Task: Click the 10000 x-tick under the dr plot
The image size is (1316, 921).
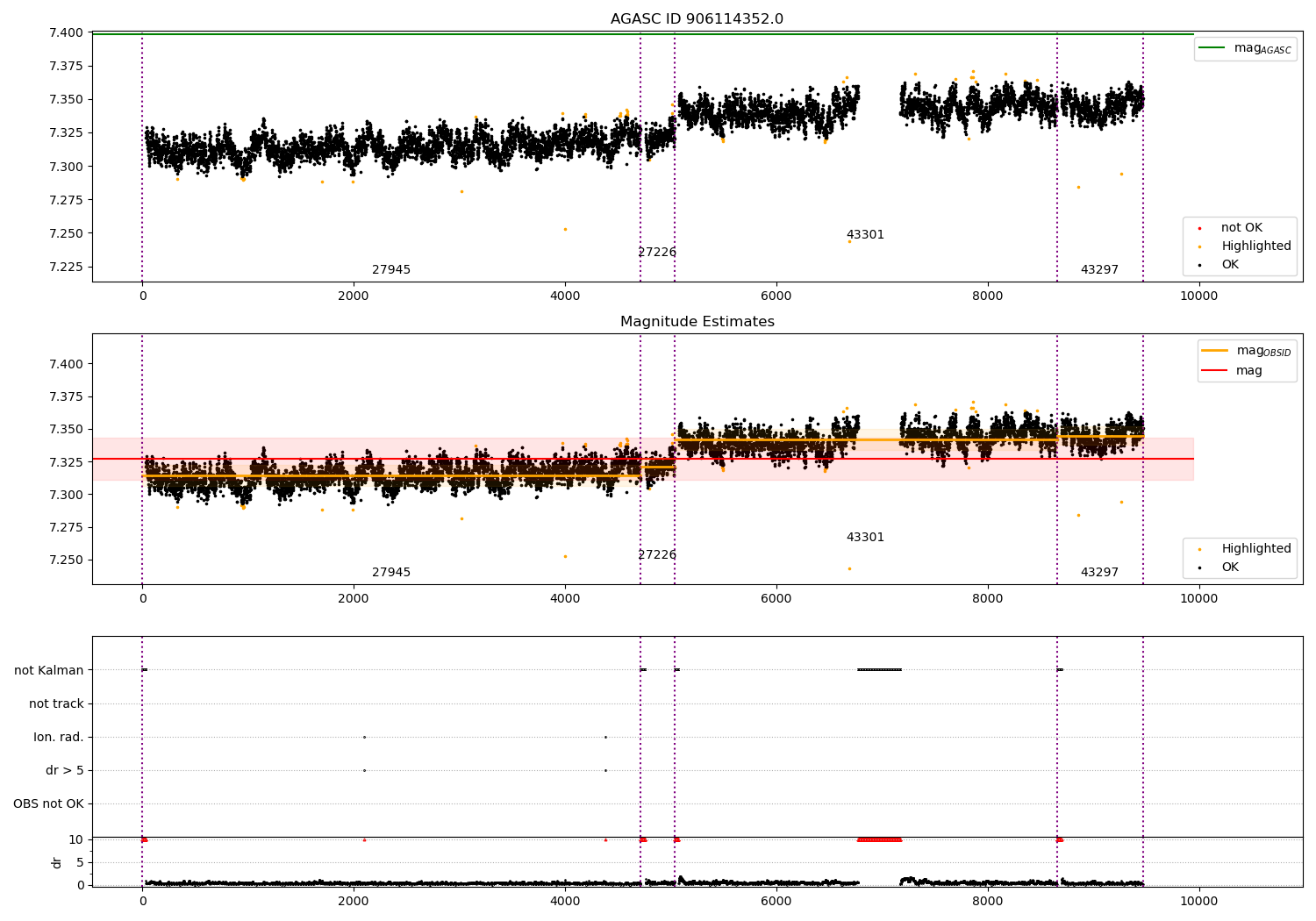Action: coord(1198,900)
